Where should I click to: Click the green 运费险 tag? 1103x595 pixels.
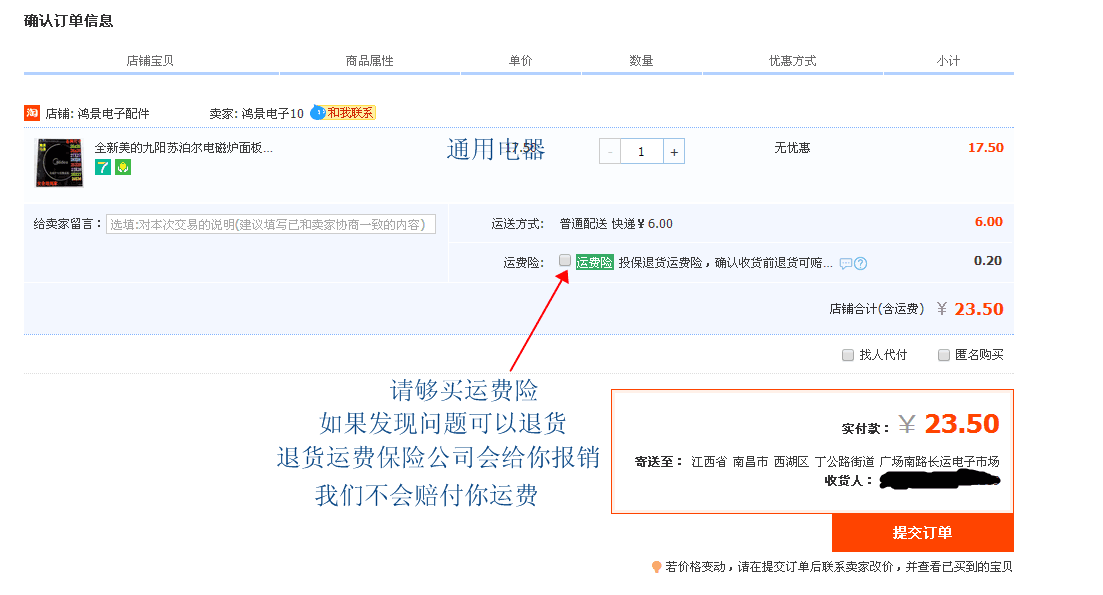[594, 262]
